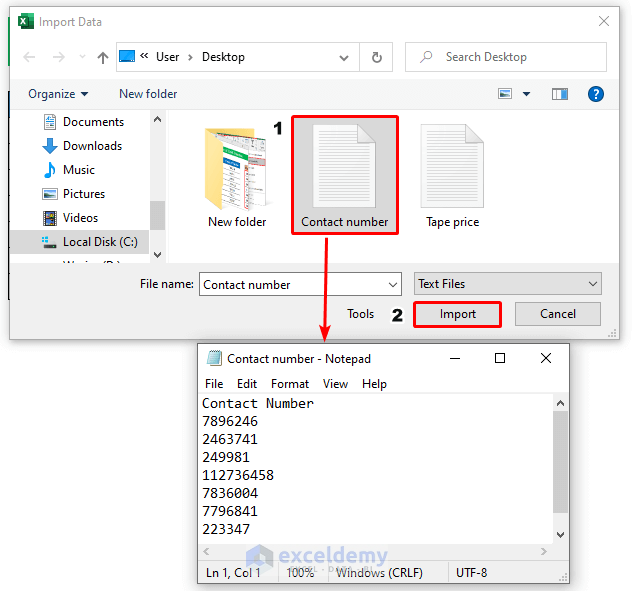Select the New folder thumbnail

(237, 177)
